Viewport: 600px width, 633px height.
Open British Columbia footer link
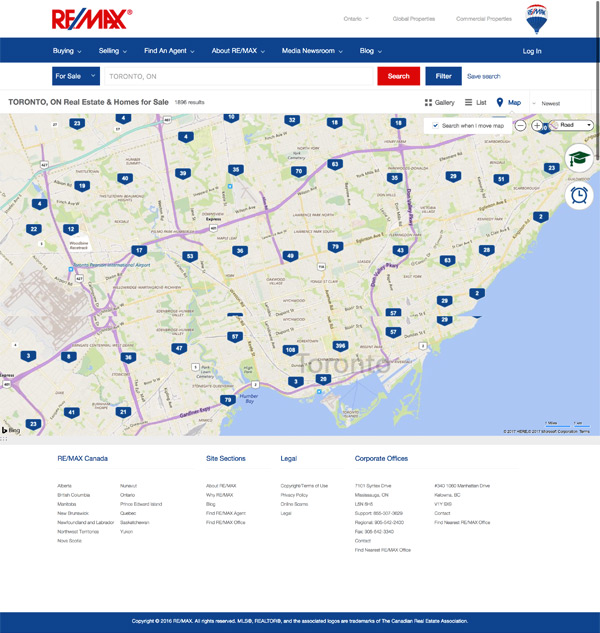[73, 495]
